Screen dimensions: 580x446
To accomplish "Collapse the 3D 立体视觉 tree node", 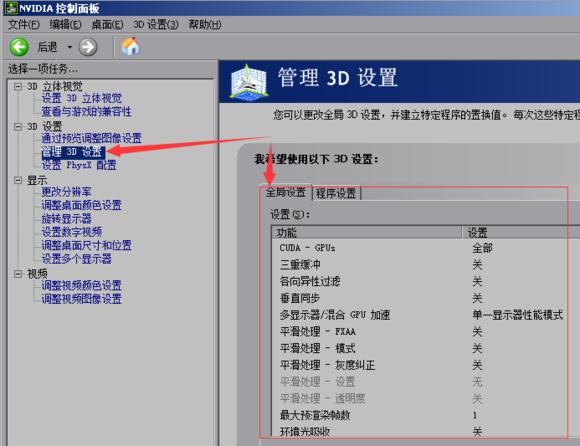I will (17, 87).
